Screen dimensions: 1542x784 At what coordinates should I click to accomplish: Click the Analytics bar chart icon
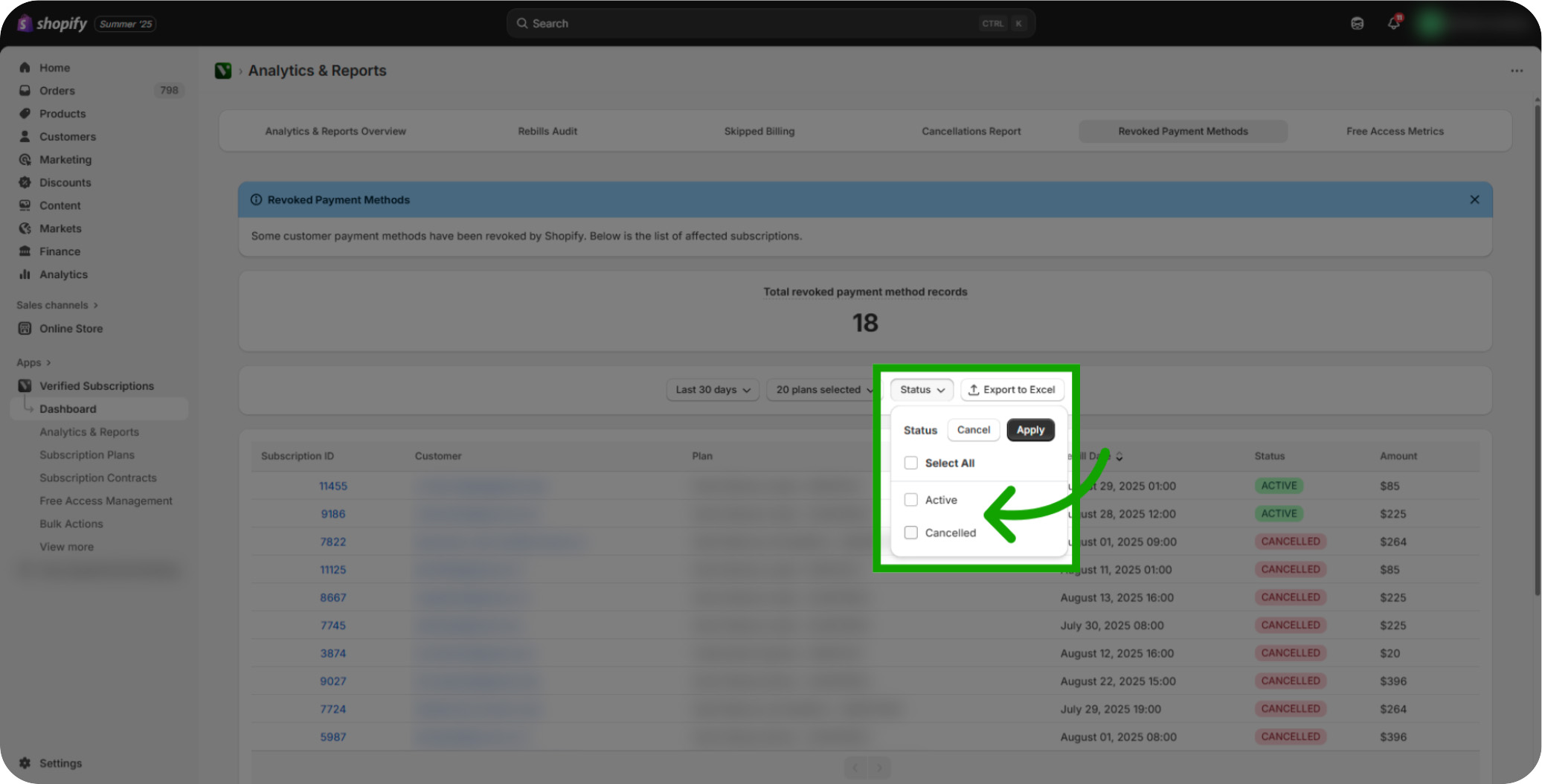click(x=25, y=274)
